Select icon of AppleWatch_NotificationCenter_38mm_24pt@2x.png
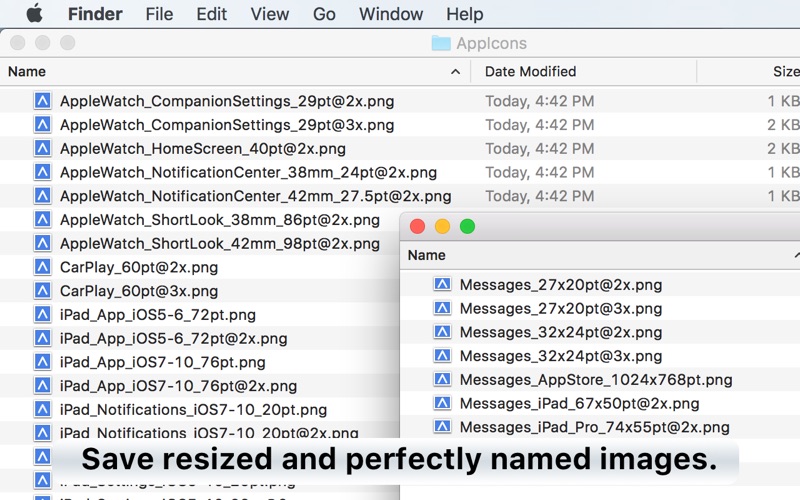 pos(42,172)
